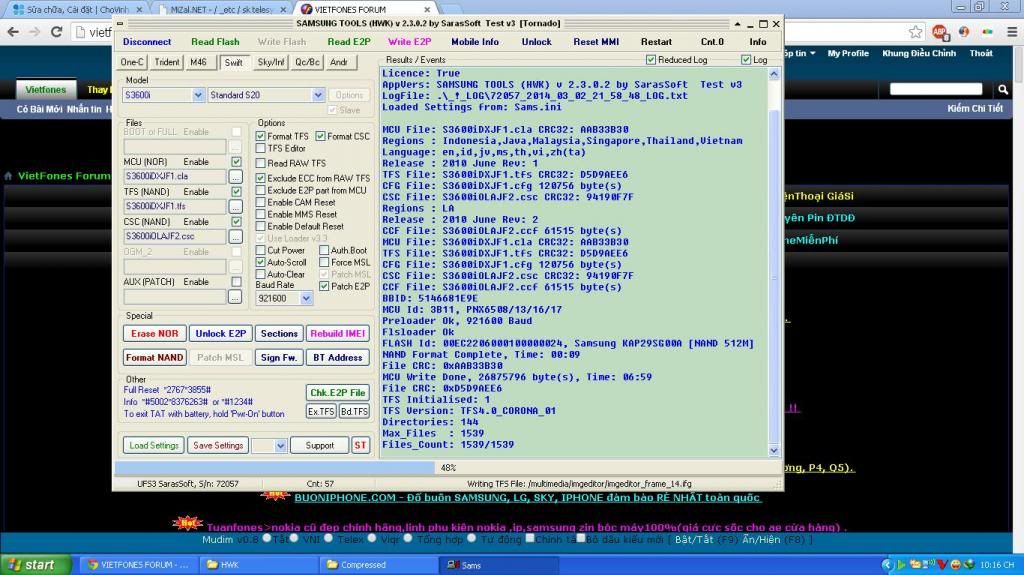Screen dimensions: 1024x575
Task: Open BUONIPHONE.COM link in forum
Action: (x=527, y=498)
